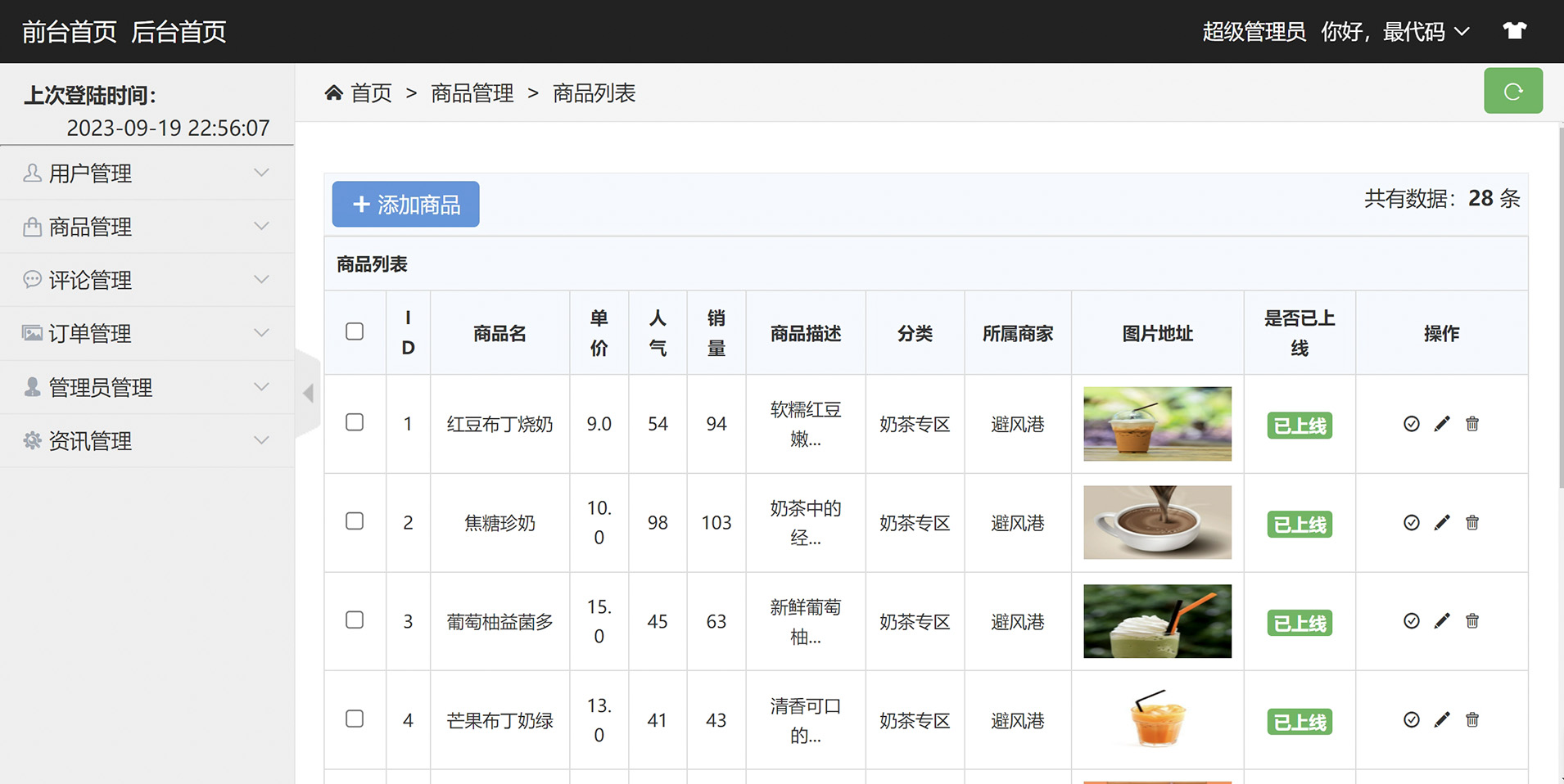1564x784 pixels.
Task: Open 商品管理 sidebar menu item
Action: (147, 227)
